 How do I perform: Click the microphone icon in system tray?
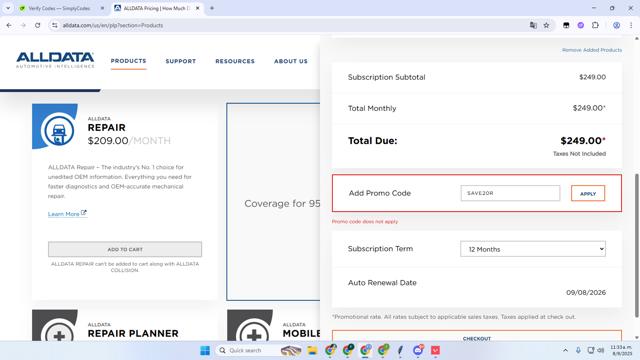[x=578, y=350]
